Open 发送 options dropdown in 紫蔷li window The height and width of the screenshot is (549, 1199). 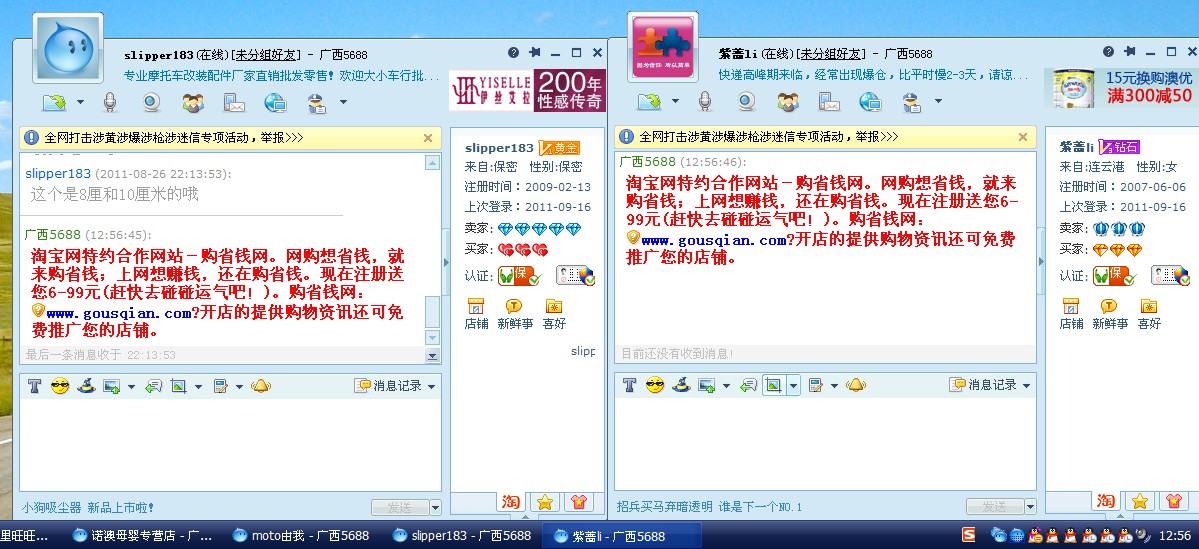click(x=1030, y=506)
